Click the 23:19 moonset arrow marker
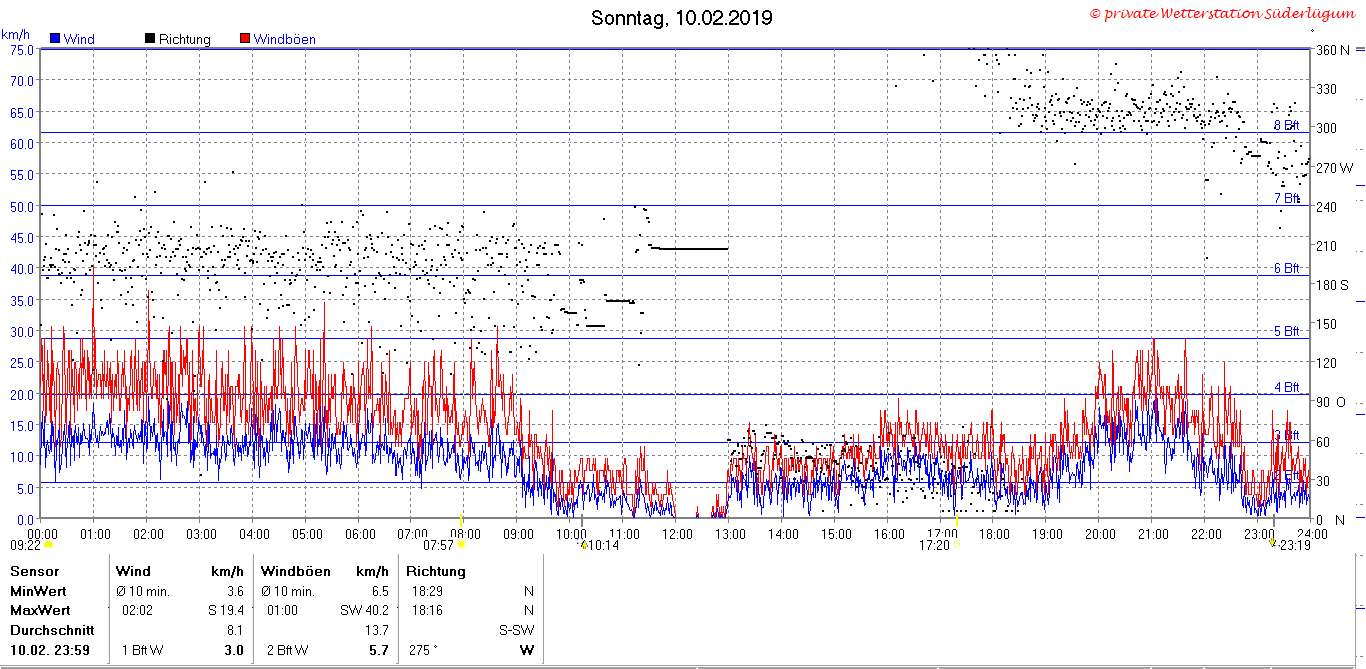Image resolution: width=1366 pixels, height=669 pixels. 1272,543
